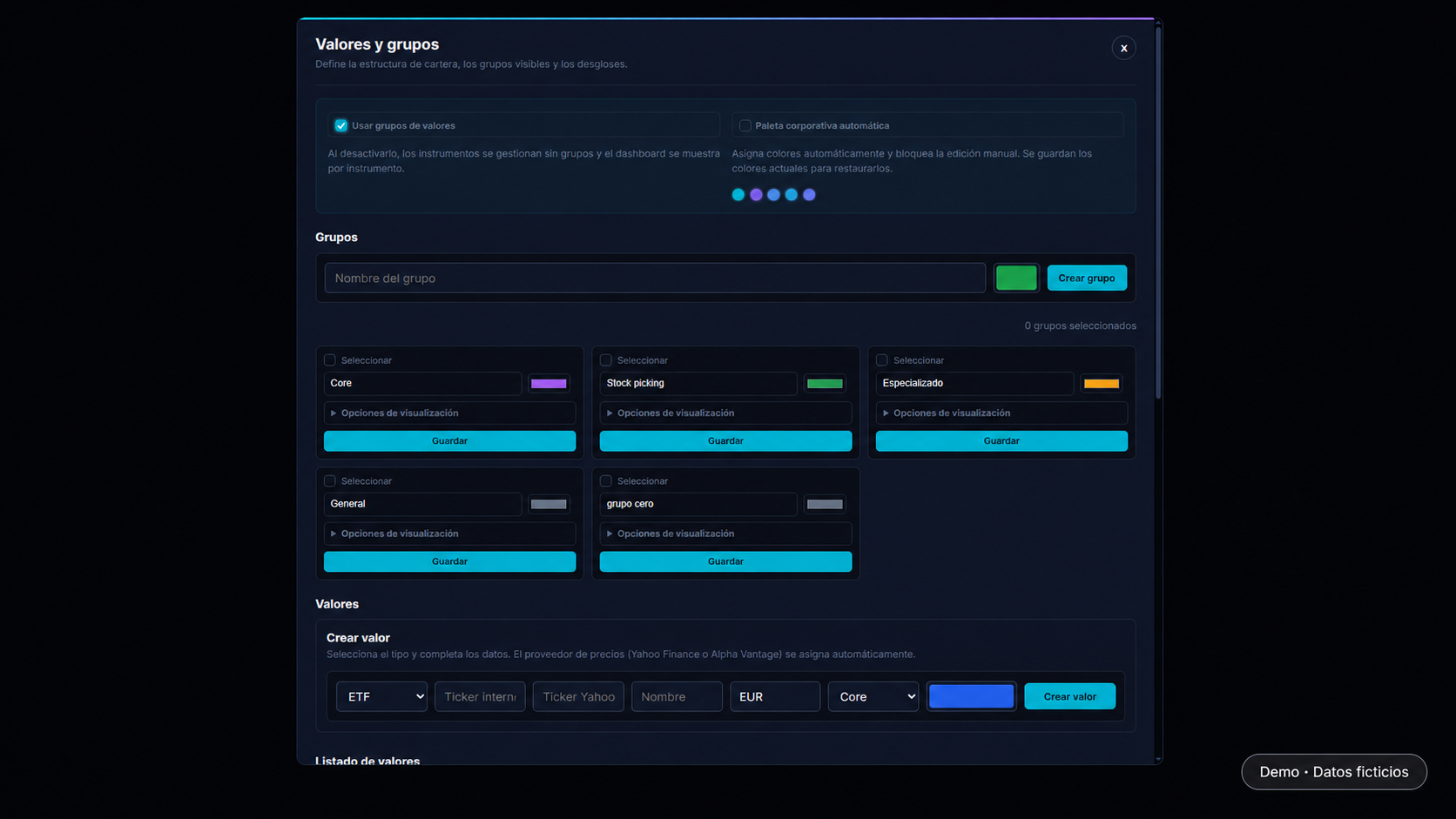
Task: Close the Valores y grupos dialog
Action: point(1123,48)
